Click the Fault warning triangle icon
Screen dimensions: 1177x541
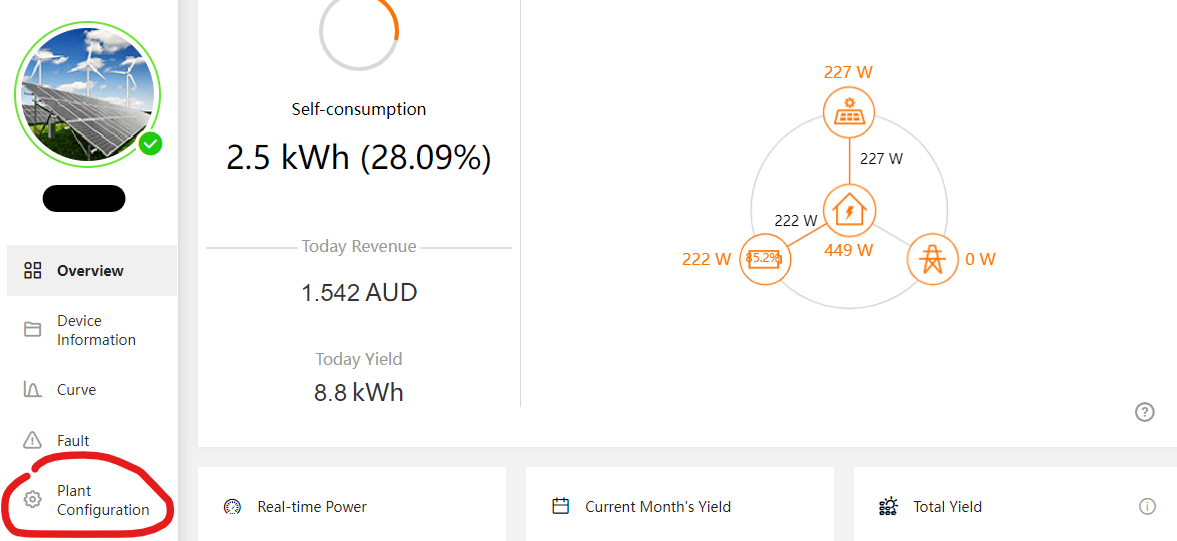(x=32, y=440)
